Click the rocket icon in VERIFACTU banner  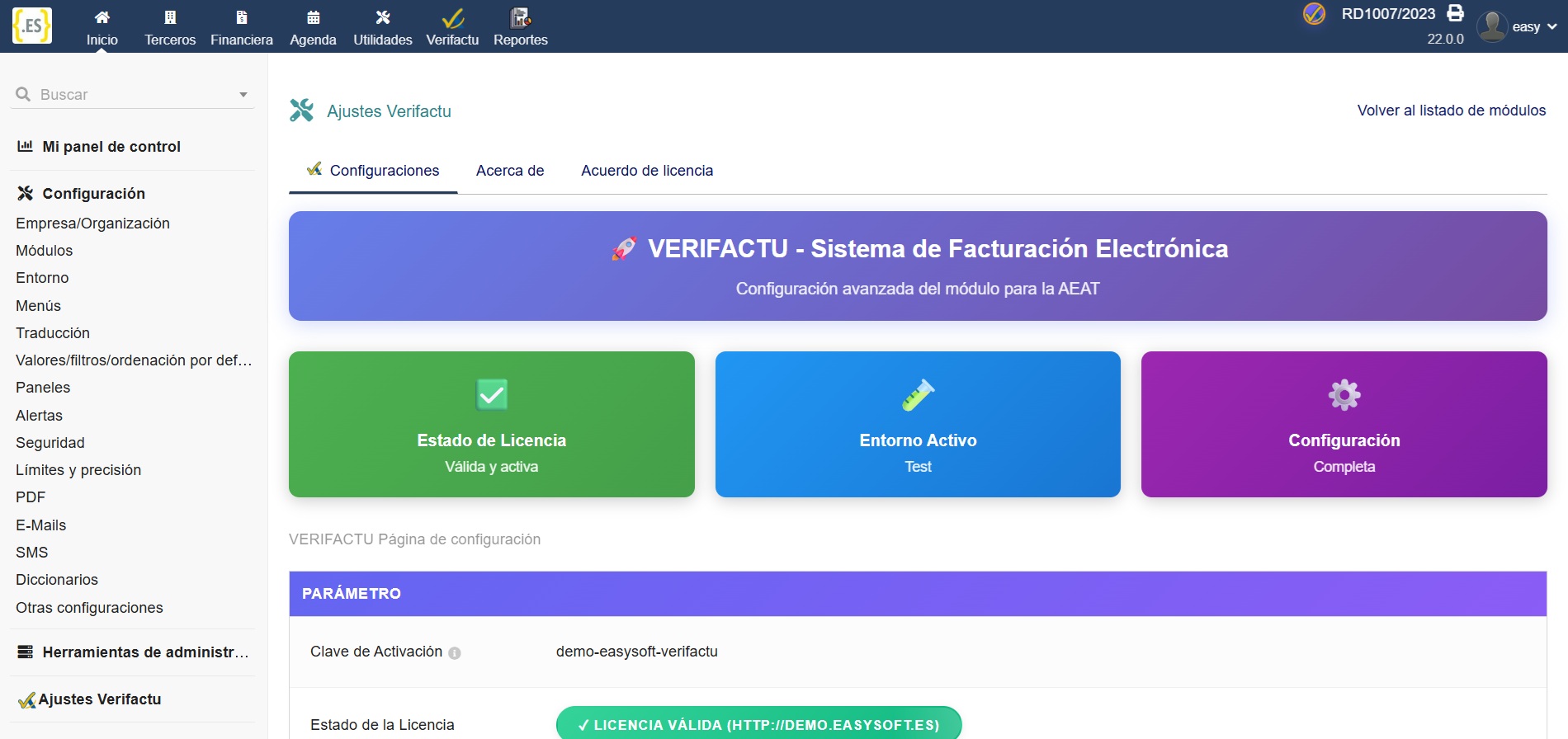624,248
